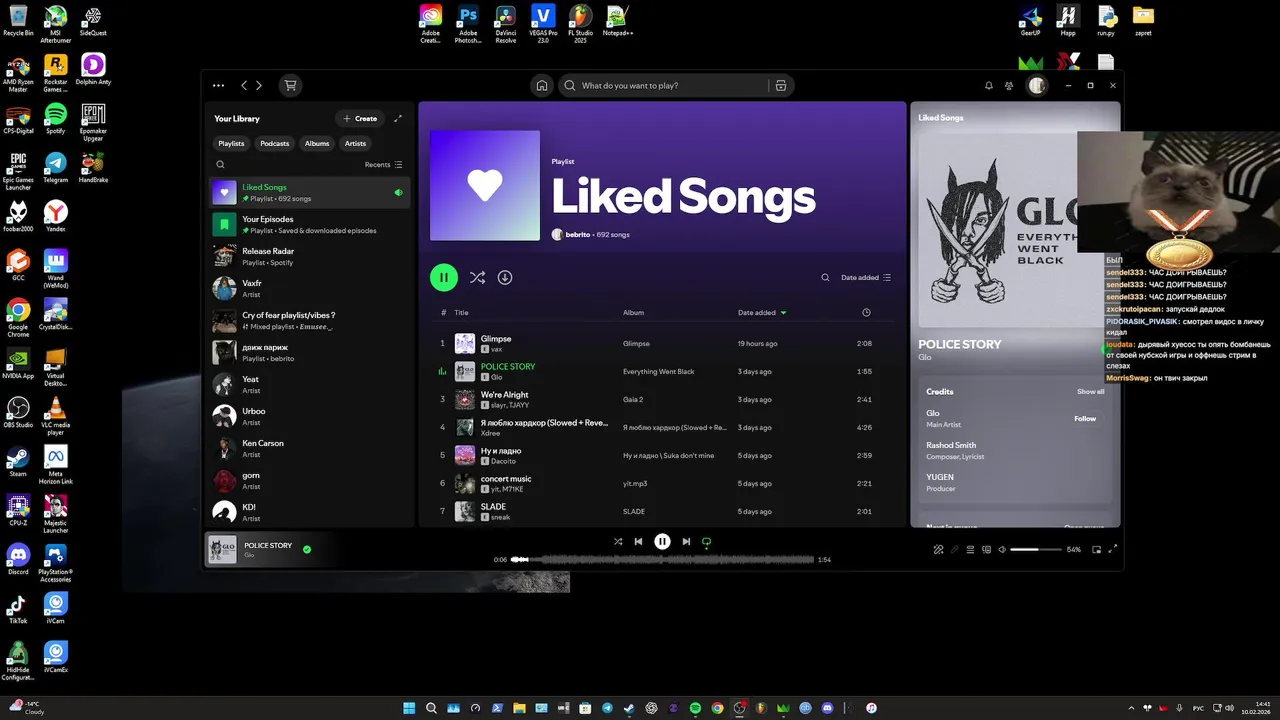Viewport: 1280px width, 720px height.
Task: Open the Vaxfr artist entry
Action: coord(310,289)
